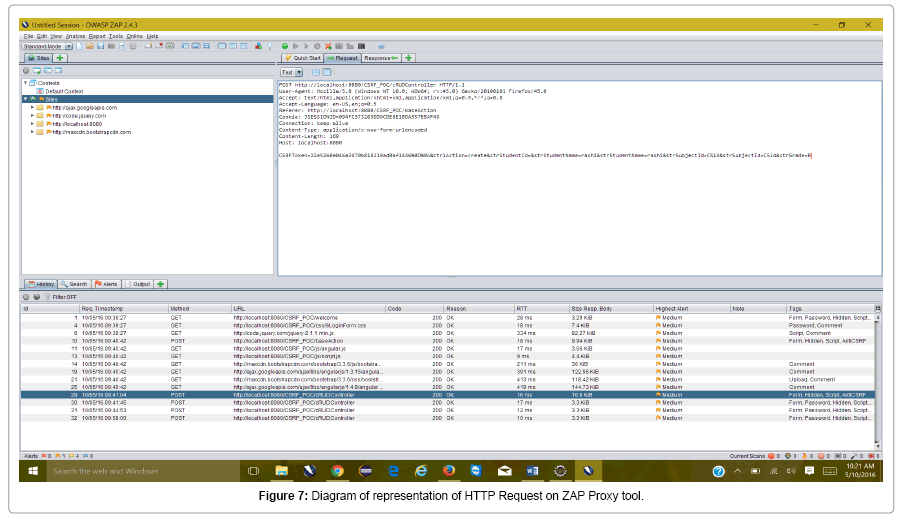Sort history by Highest Alert column header
The height and width of the screenshot is (521, 906).
(691, 308)
